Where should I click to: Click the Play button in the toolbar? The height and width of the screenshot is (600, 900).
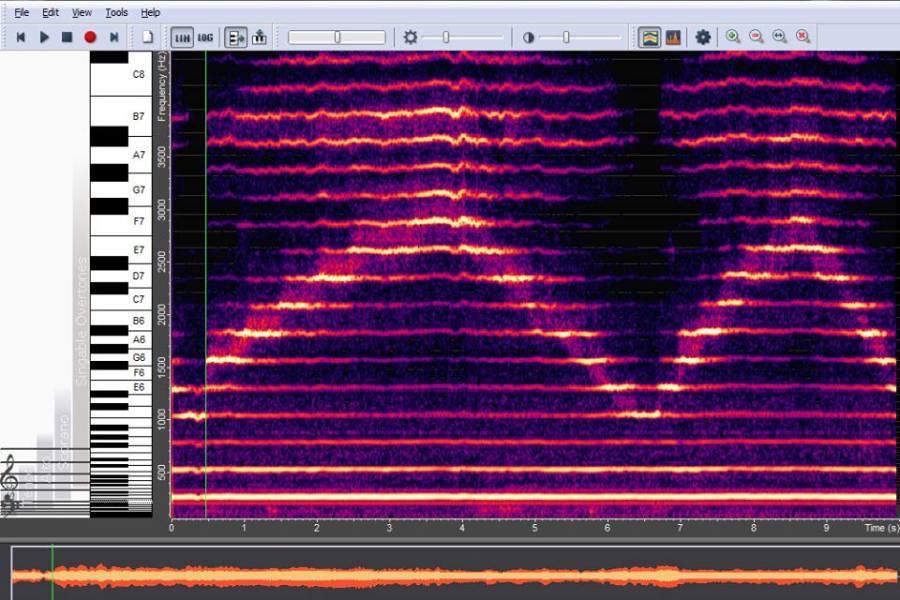pyautogui.click(x=44, y=37)
